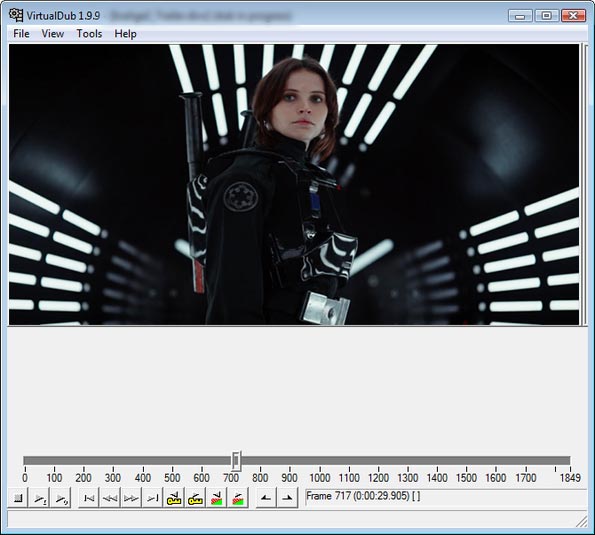Screen dimensions: 595x535
Task: Click the 1600 label on the frame ruler
Action: (496, 478)
